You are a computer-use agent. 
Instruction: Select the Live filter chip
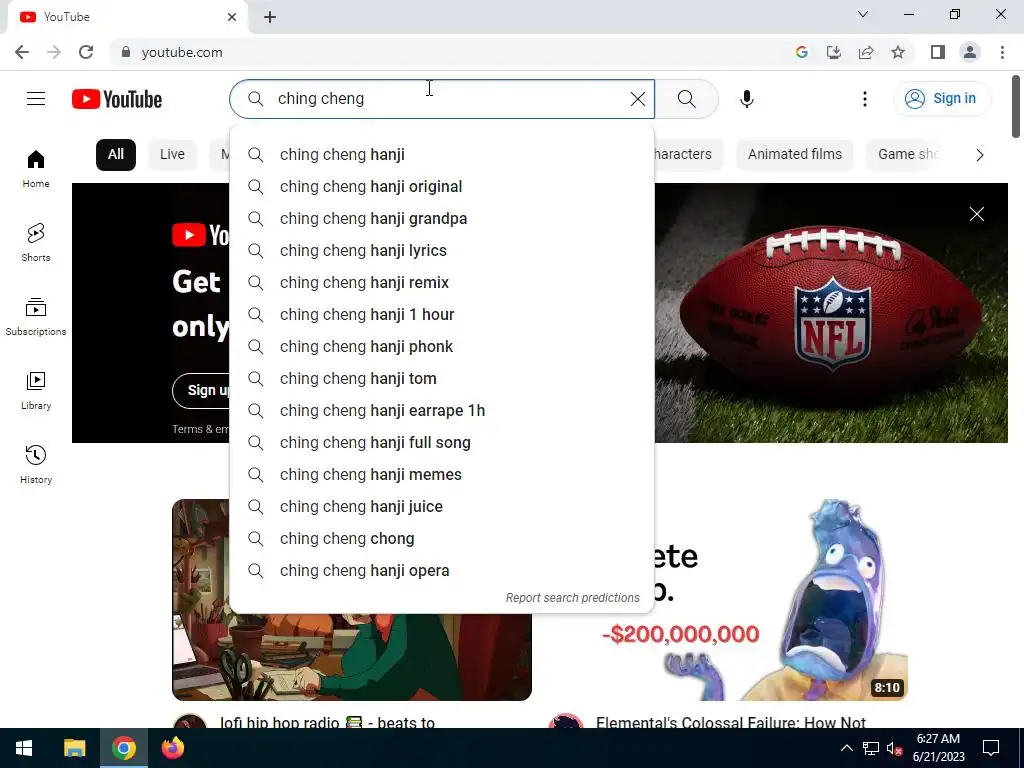(172, 155)
